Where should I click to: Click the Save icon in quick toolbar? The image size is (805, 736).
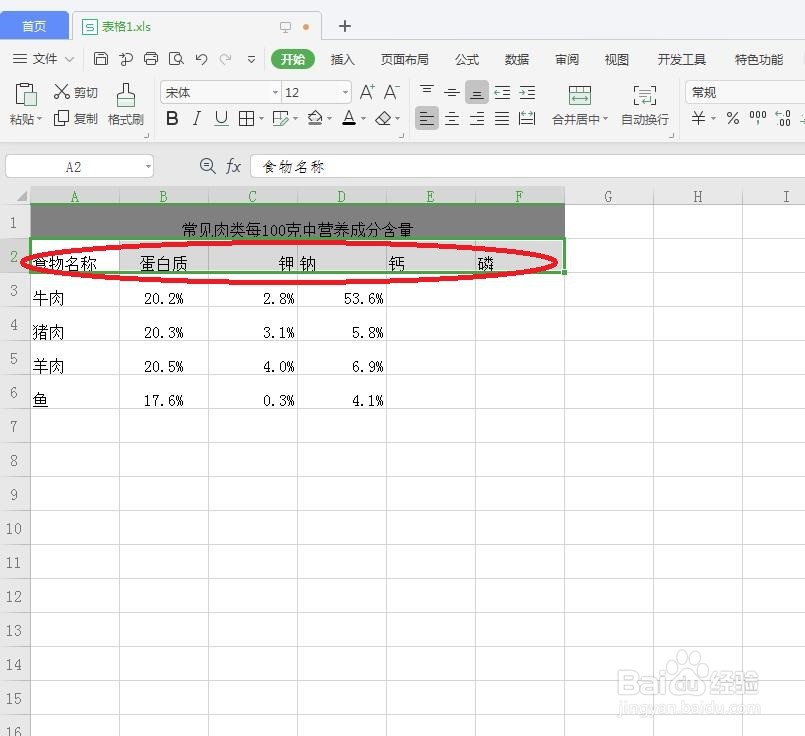click(101, 59)
